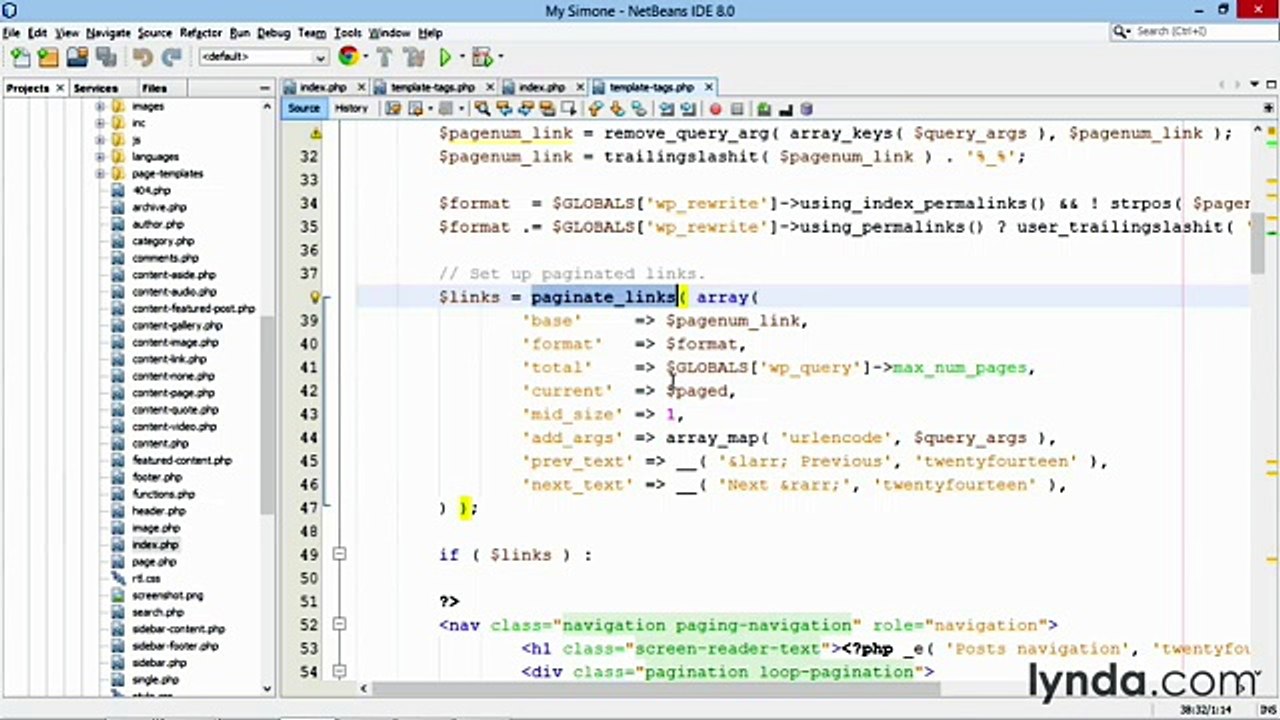Click Stop Macro Recording square icon
This screenshot has height=720, width=1280.
coord(737,108)
